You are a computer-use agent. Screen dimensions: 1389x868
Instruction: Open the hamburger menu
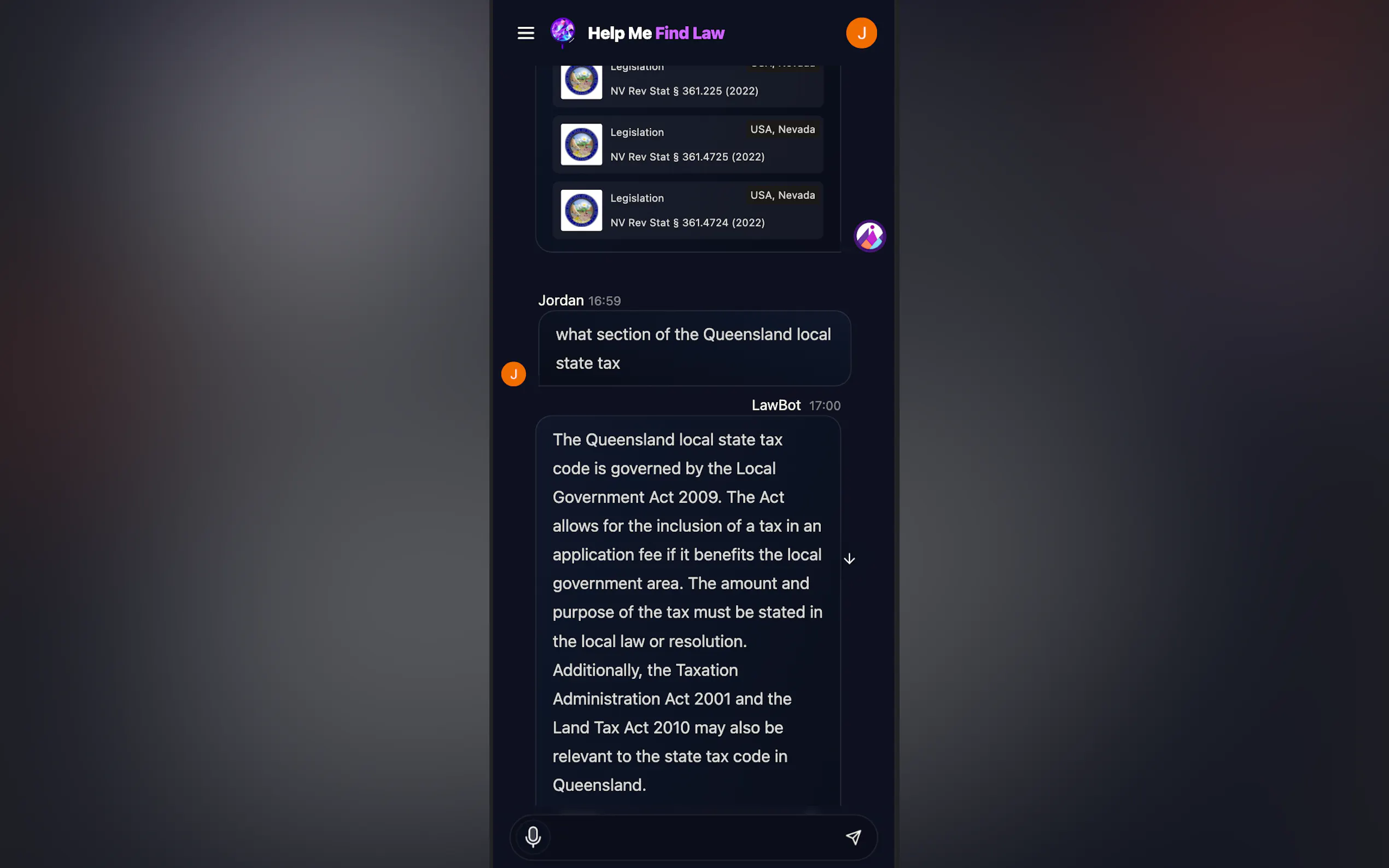(x=526, y=33)
